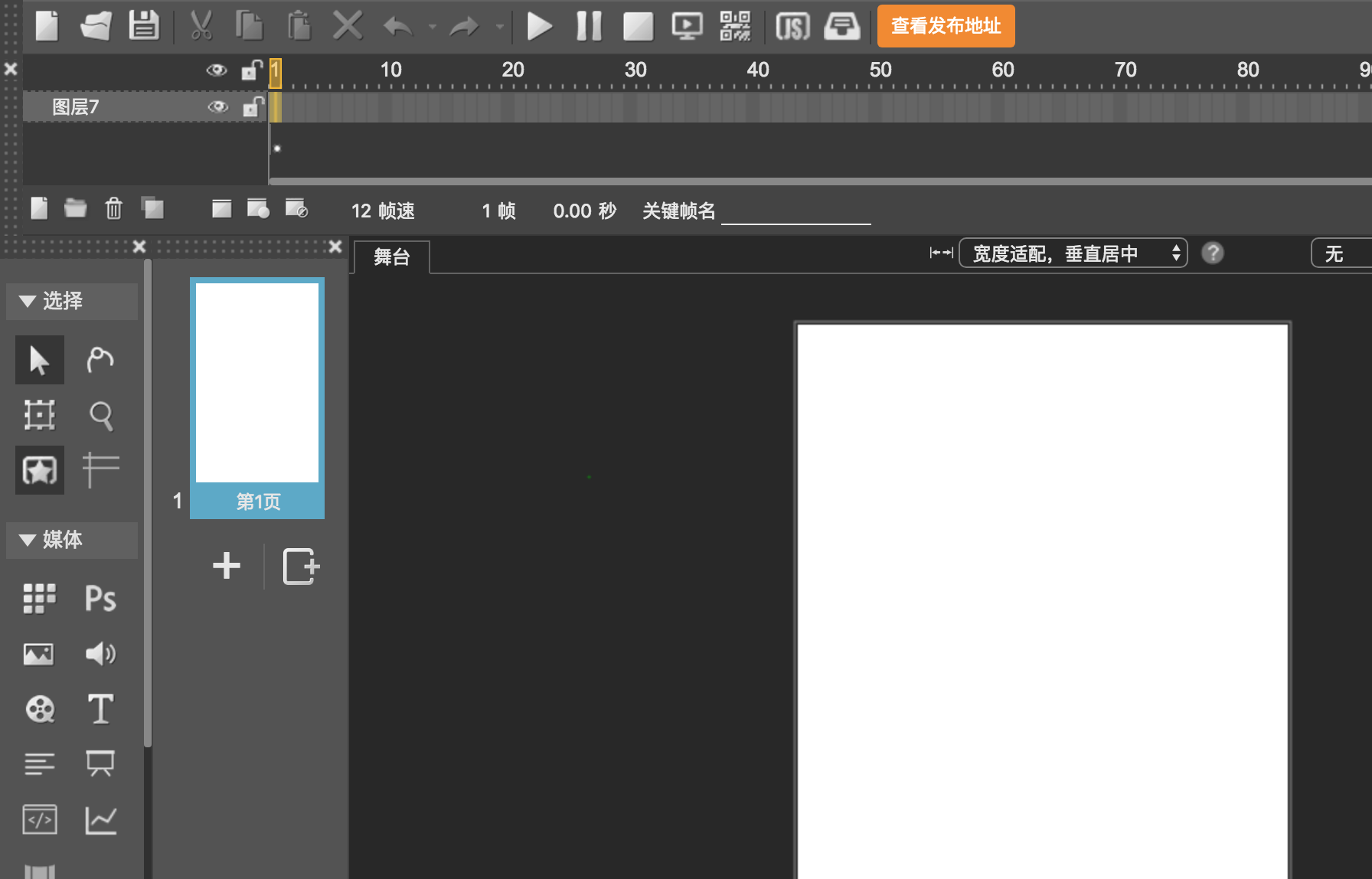
Task: Toggle lock for all layers in header
Action: click(x=252, y=70)
